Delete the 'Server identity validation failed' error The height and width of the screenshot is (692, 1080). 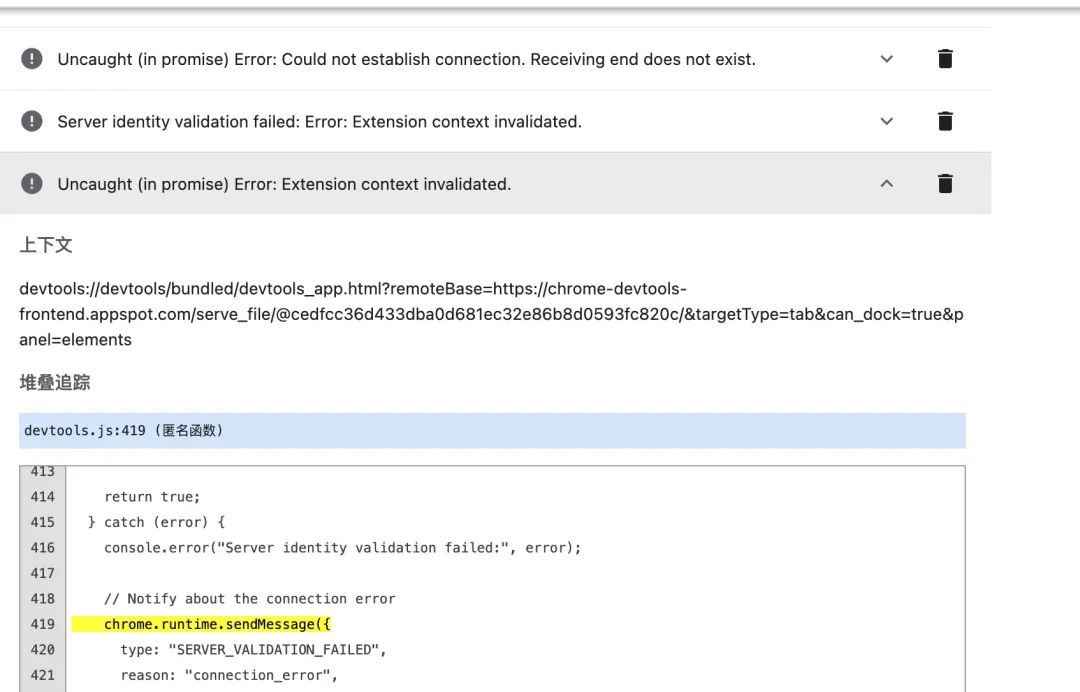tap(945, 121)
